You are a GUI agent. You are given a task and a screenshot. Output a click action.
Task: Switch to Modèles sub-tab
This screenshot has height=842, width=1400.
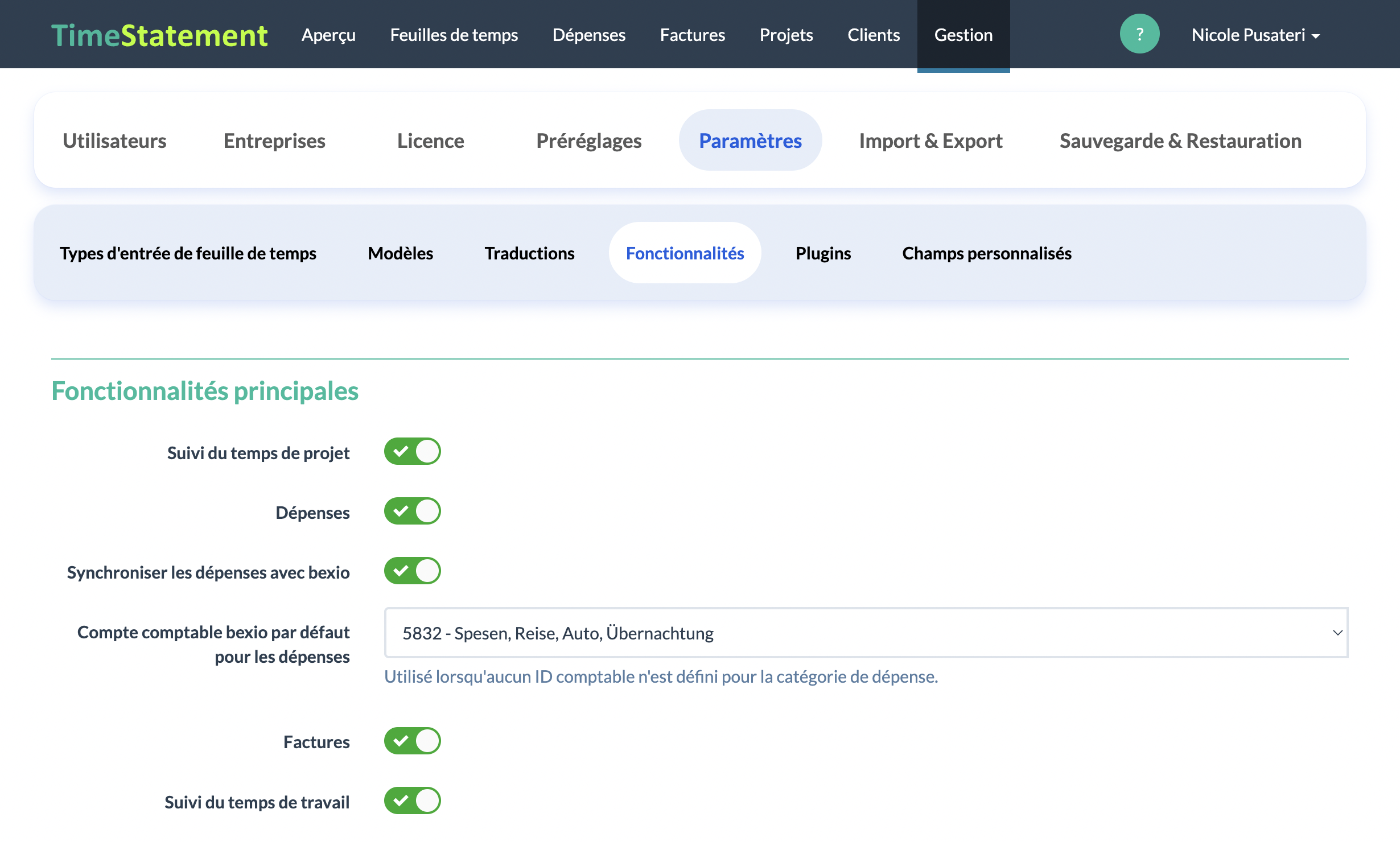coord(401,253)
